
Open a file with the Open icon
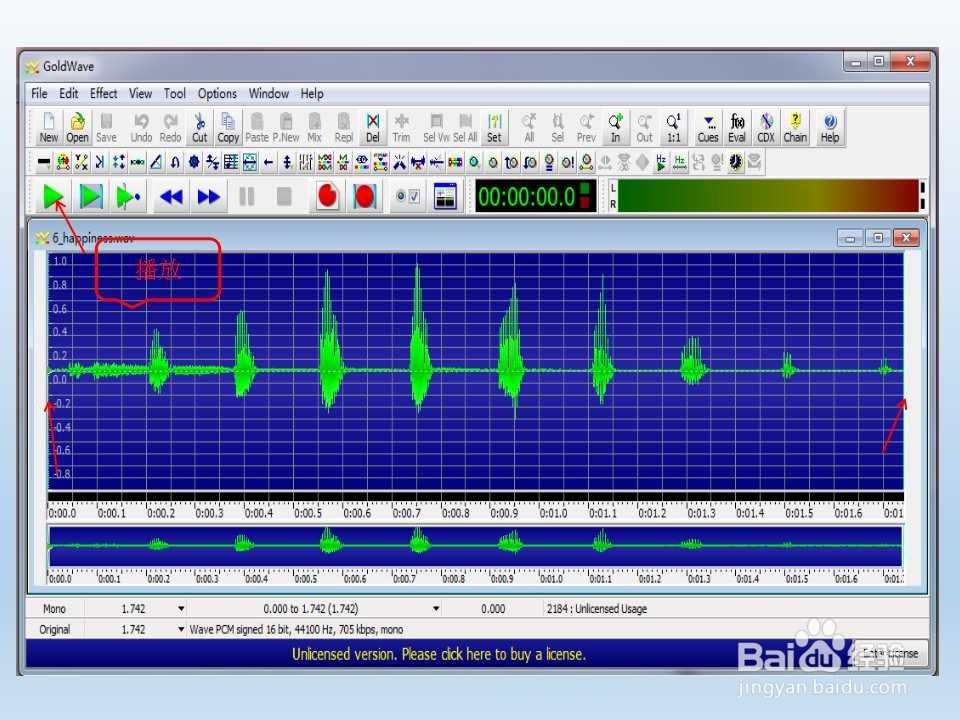tap(77, 128)
